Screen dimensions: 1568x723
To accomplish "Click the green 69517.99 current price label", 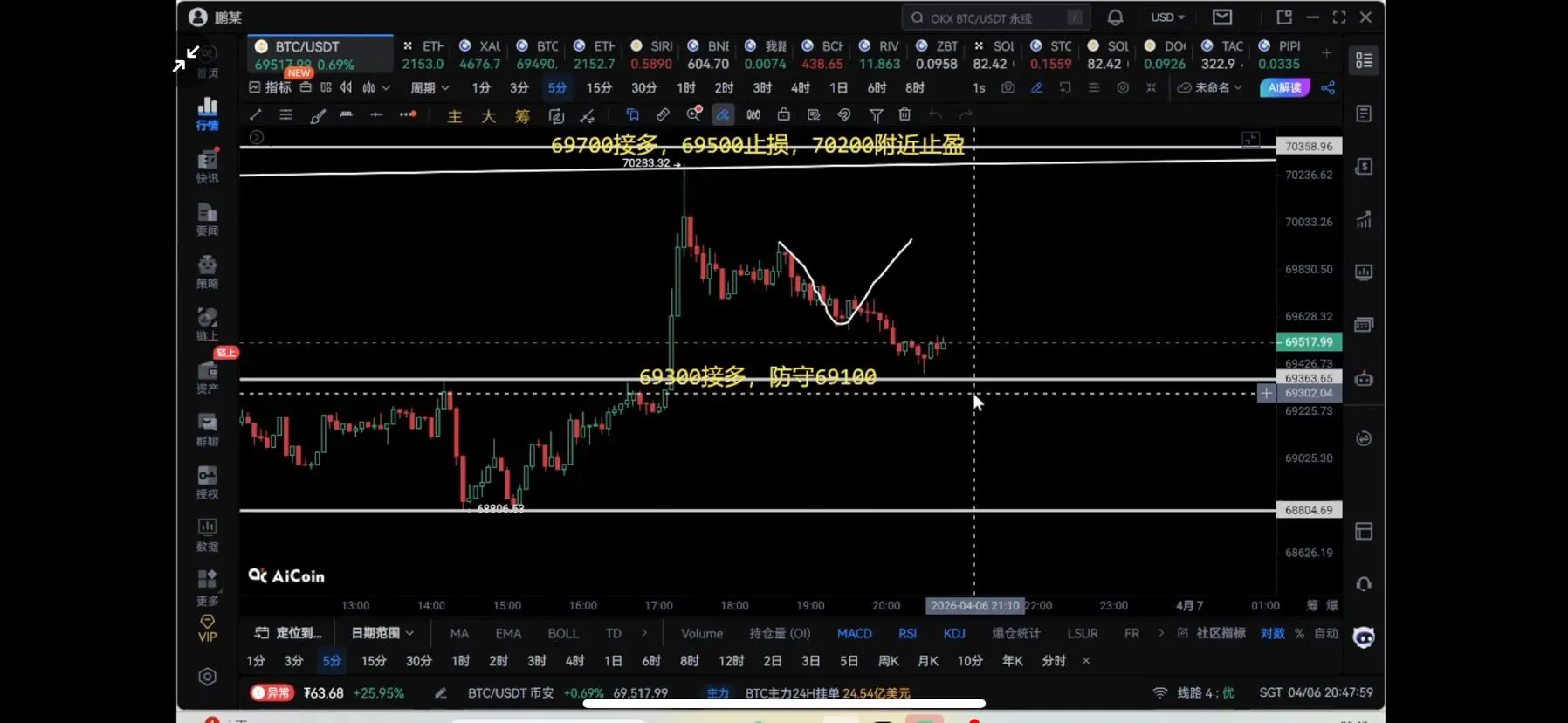I will pyautogui.click(x=1309, y=342).
